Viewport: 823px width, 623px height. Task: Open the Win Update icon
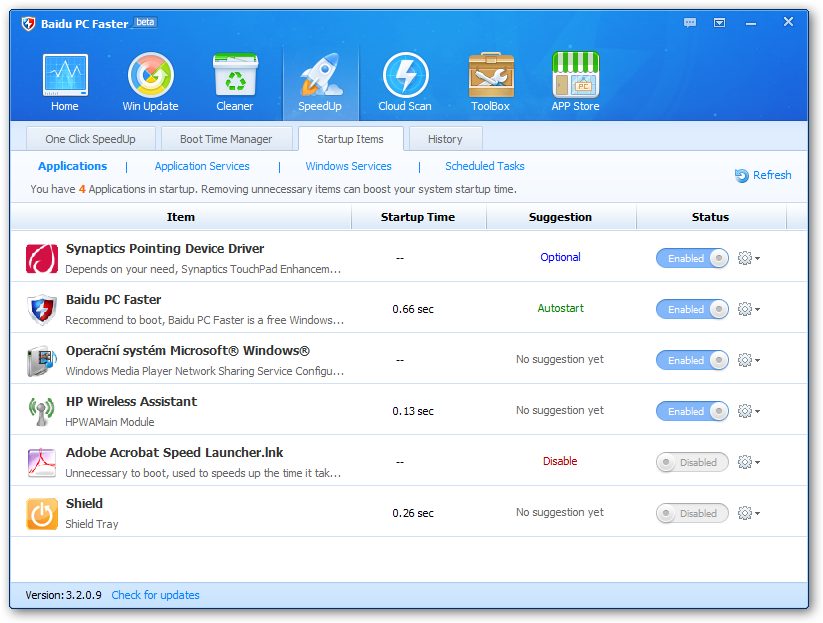(x=151, y=75)
